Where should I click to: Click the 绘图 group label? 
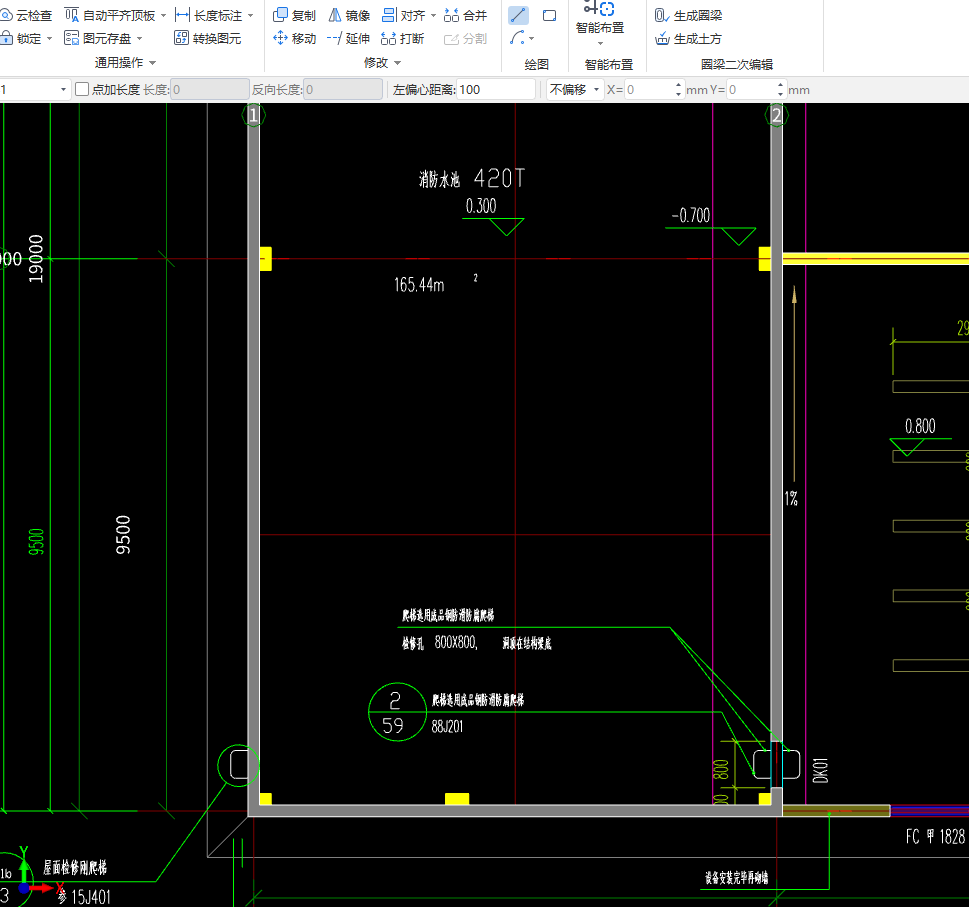536,64
